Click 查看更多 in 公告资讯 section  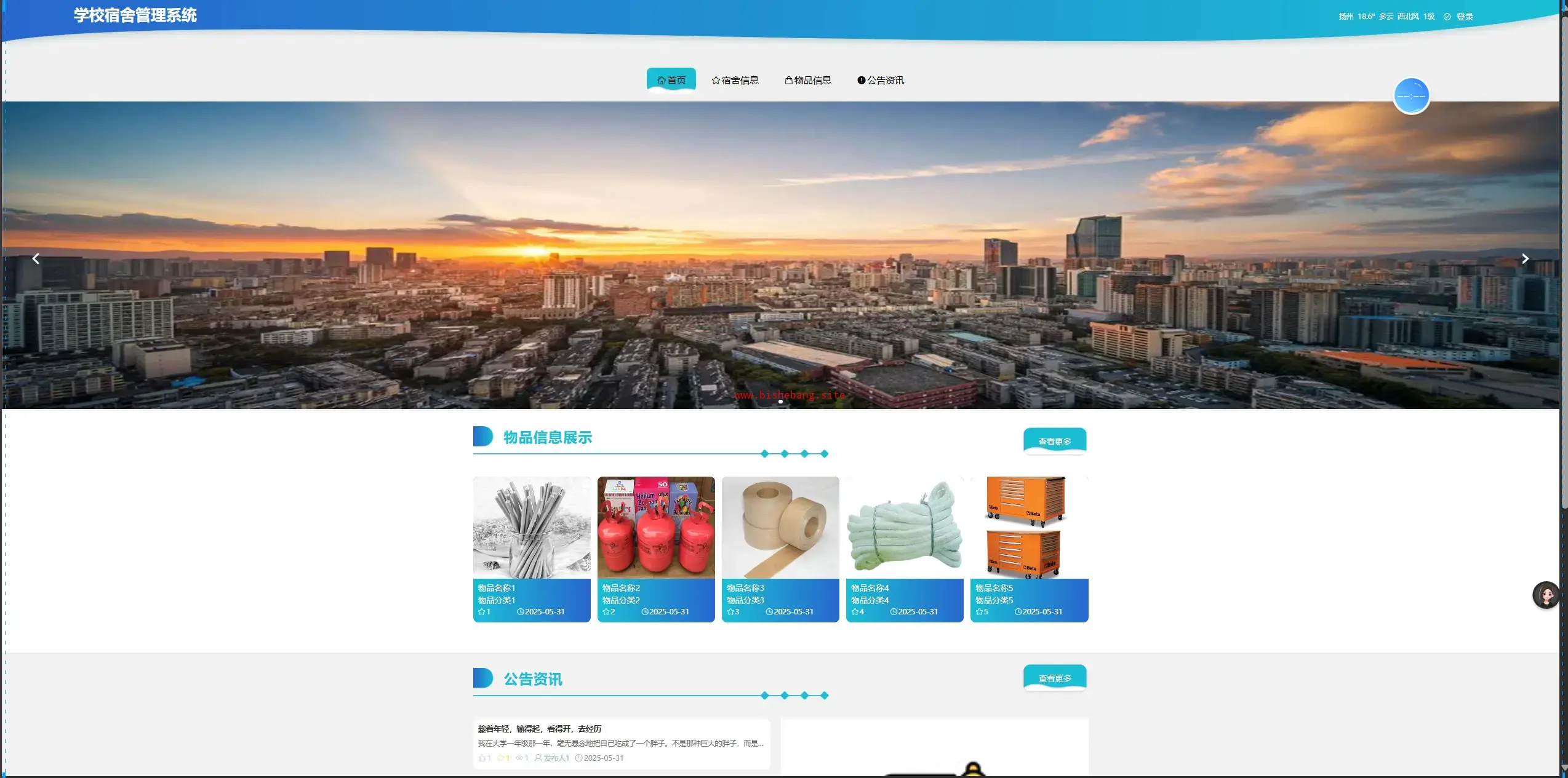[1054, 678]
